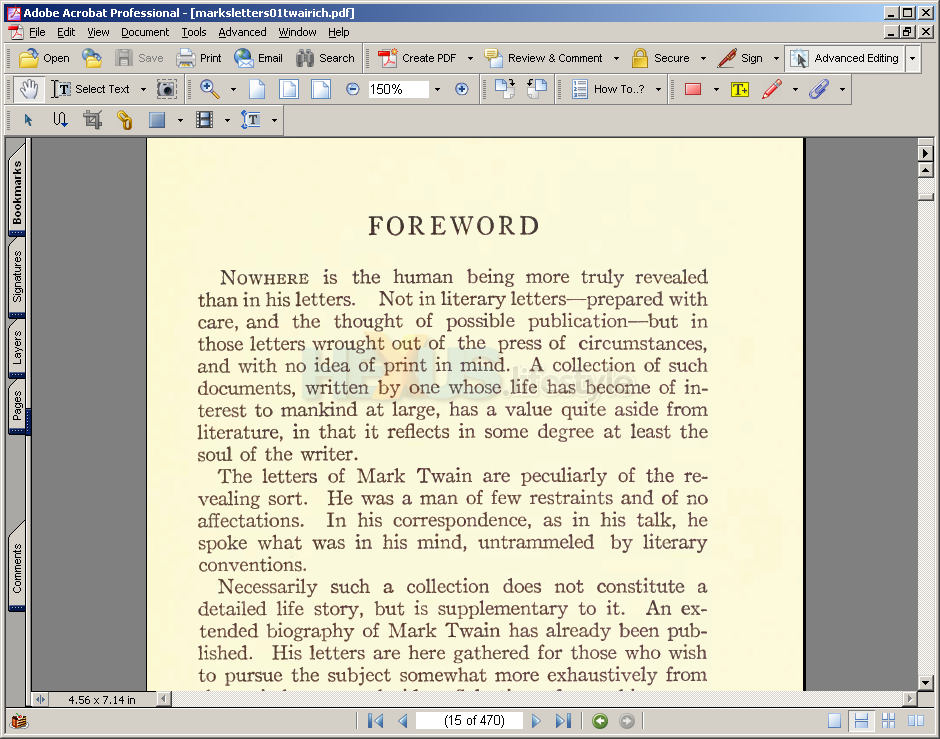The image size is (940, 739).
Task: Switch to Facing pages layout
Action: pos(915,720)
